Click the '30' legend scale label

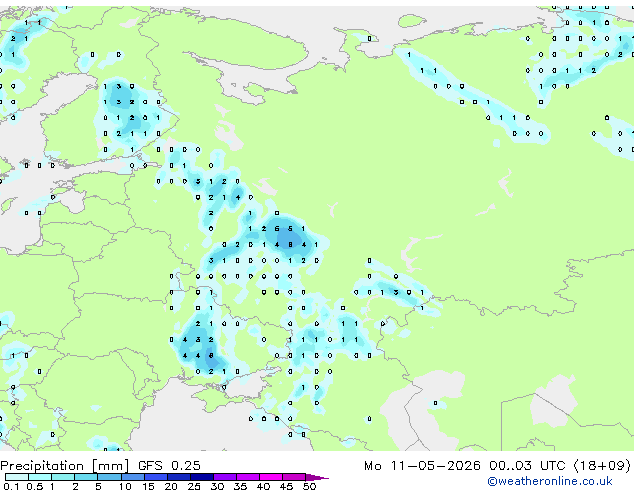click(x=217, y=486)
